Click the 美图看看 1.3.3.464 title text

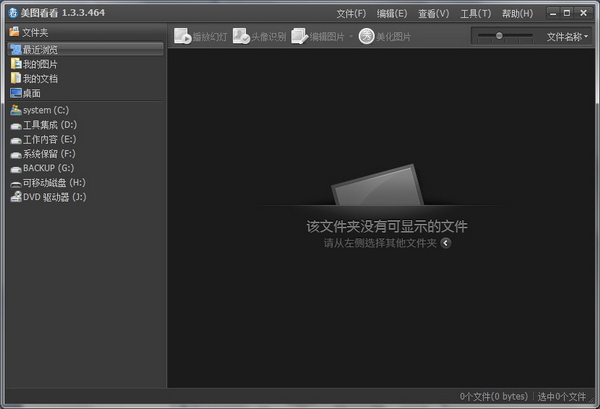click(63, 13)
